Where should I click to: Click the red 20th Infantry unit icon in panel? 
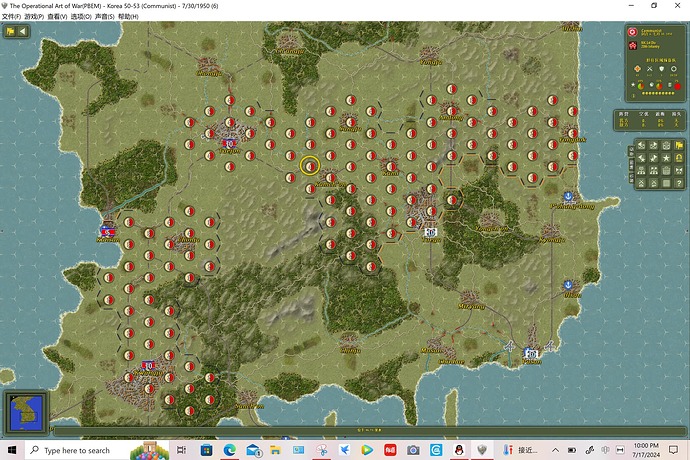coord(632,46)
